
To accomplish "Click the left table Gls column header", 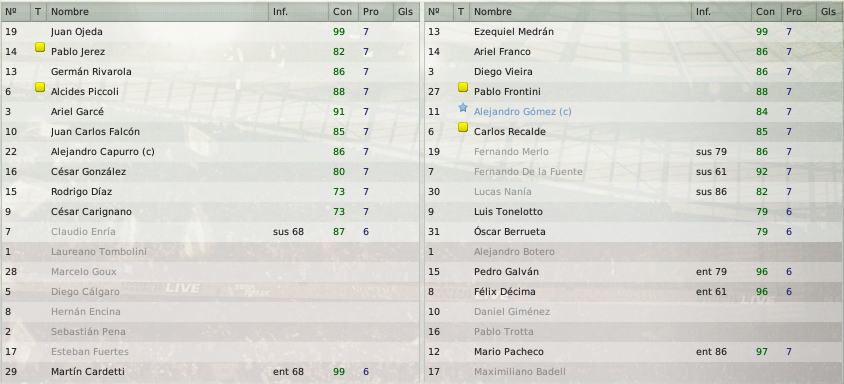I will (x=406, y=11).
